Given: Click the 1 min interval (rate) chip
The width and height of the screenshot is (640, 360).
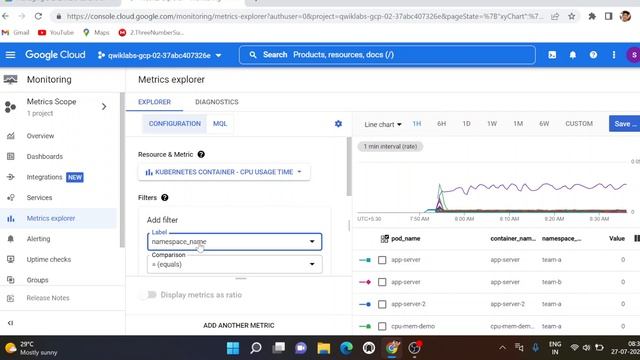Looking at the screenshot, I should [x=390, y=147].
